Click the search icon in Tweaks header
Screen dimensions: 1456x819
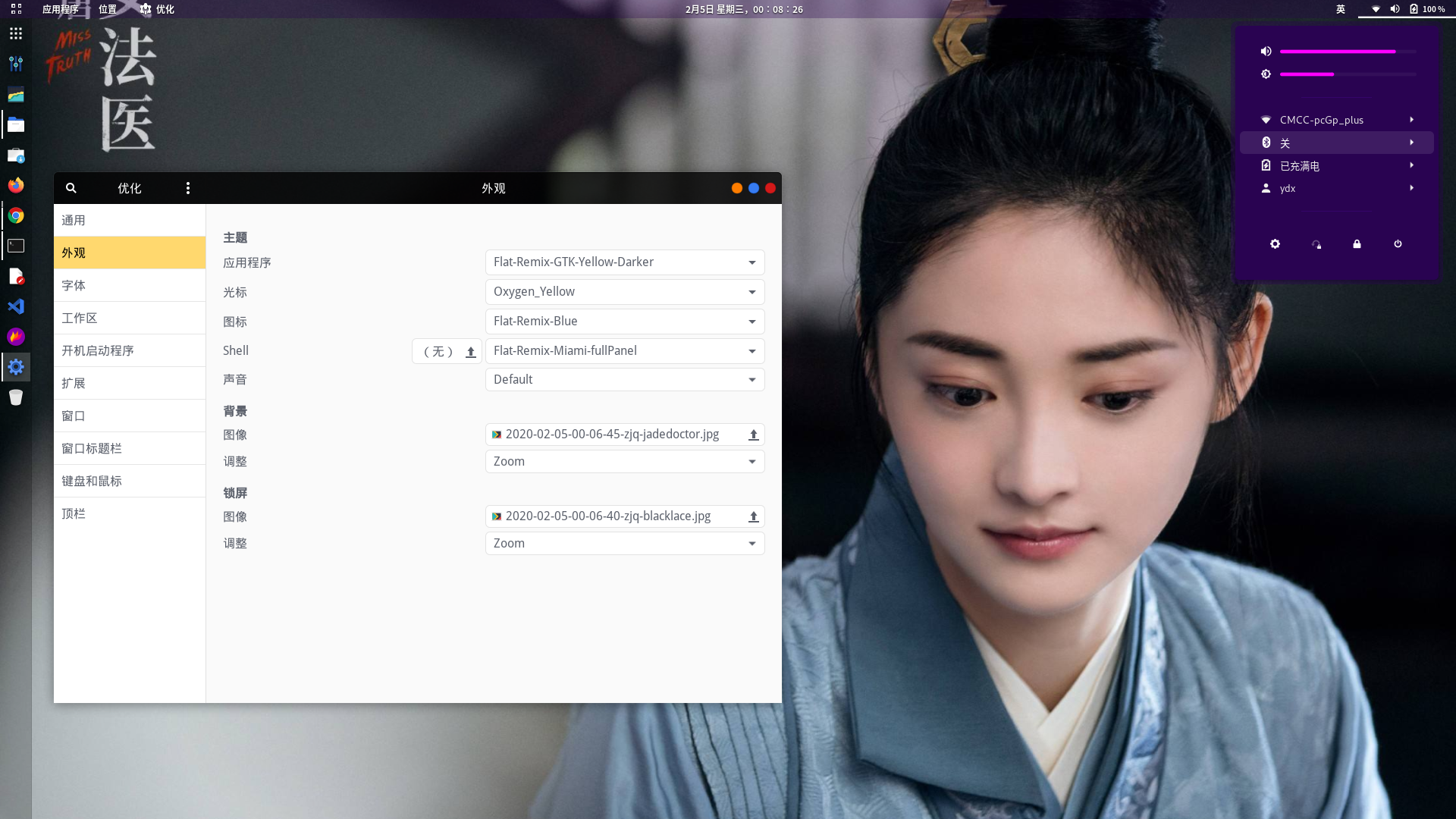71,188
